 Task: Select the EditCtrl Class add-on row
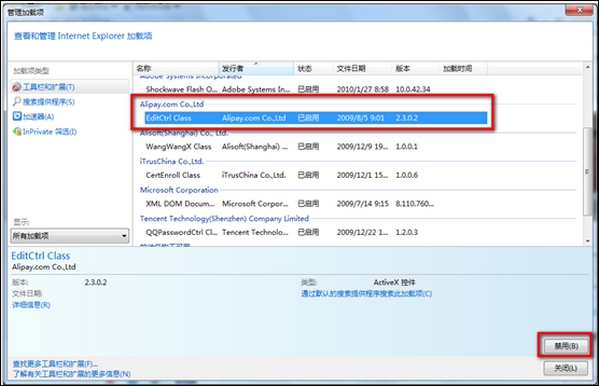click(x=316, y=118)
